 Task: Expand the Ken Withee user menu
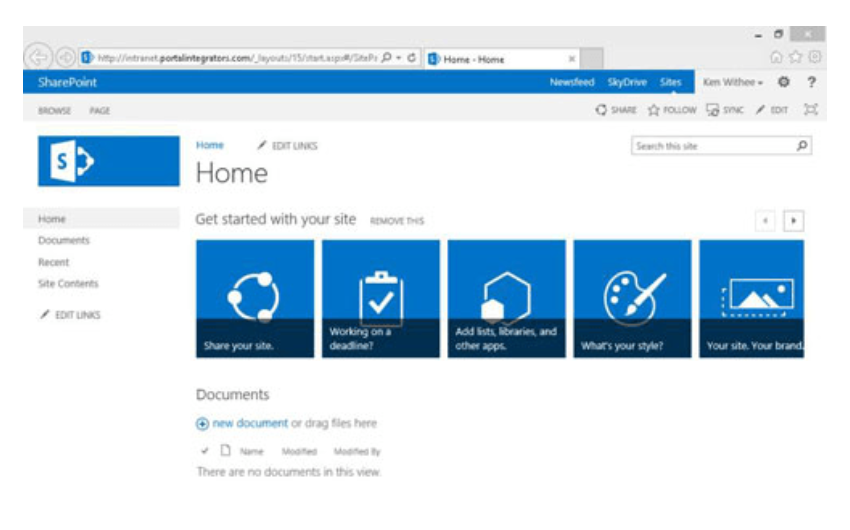pyautogui.click(x=733, y=82)
